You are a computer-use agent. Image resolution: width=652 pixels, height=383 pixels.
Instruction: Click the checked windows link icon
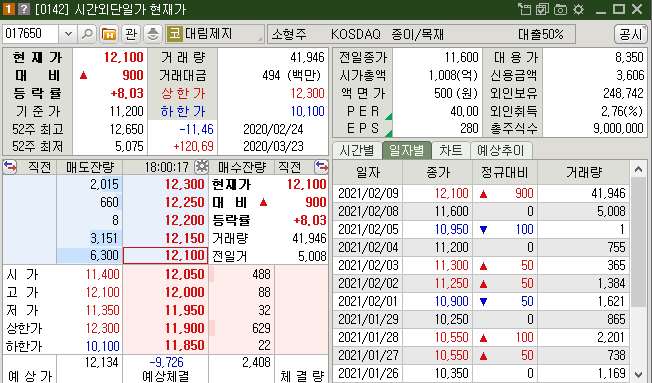[542, 9]
